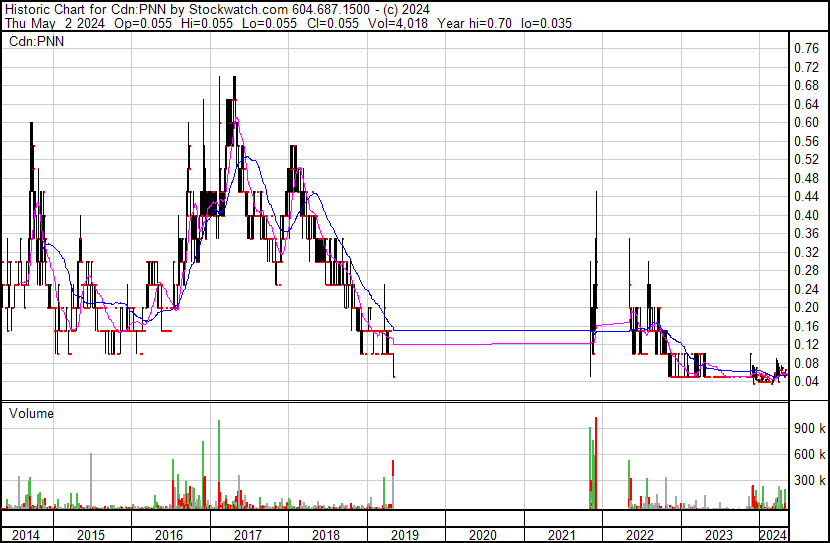The height and width of the screenshot is (543, 830).
Task: Click the Lo=0.055 value in header
Action: coord(269,23)
